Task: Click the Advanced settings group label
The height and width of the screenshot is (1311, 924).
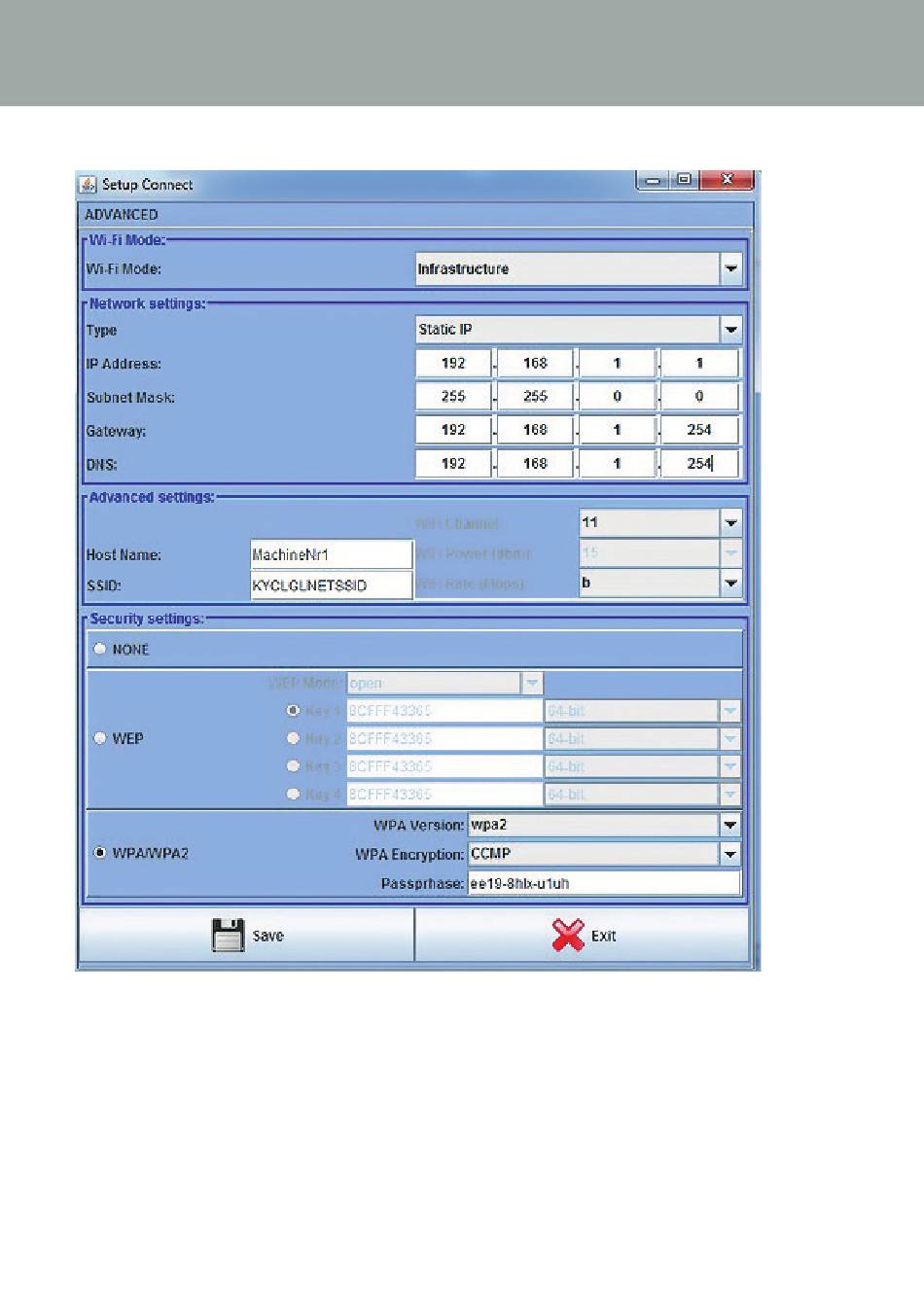Action: [152, 497]
